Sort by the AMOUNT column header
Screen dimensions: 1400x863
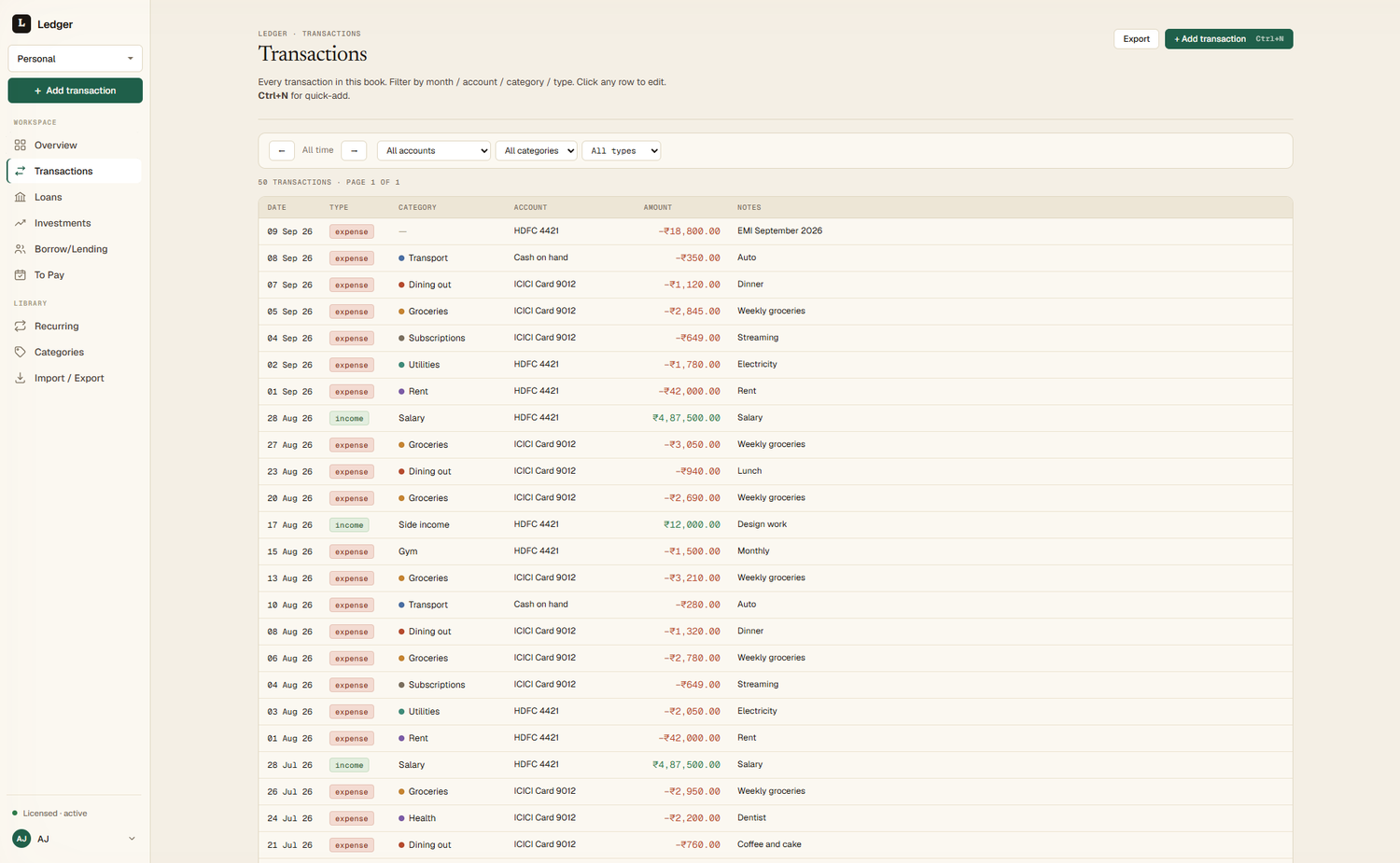pyautogui.click(x=658, y=207)
